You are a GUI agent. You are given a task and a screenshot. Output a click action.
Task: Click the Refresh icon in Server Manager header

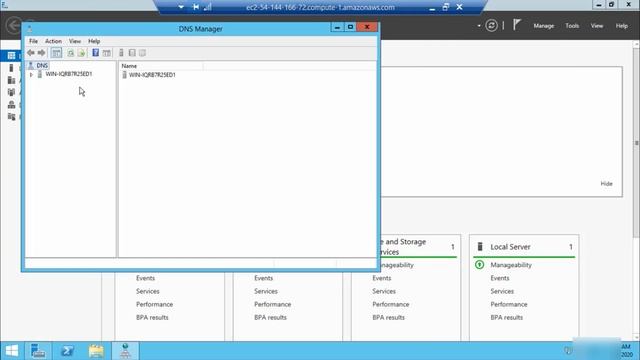pyautogui.click(x=491, y=26)
